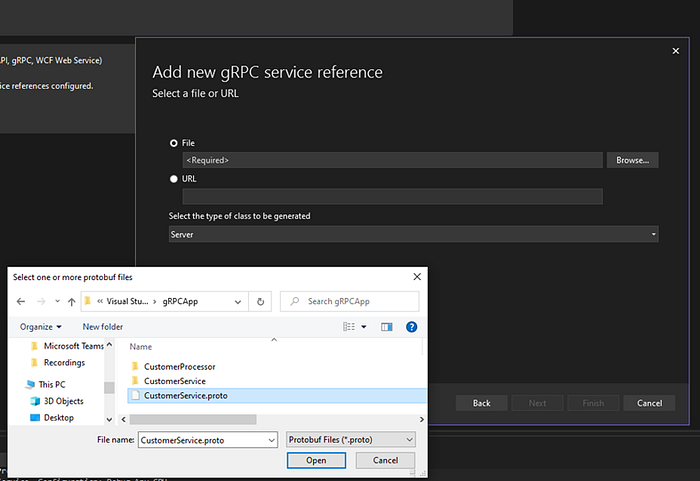This screenshot has width=700, height=481.
Task: Click the horizontal scrollbar in file list
Action: [x=193, y=419]
